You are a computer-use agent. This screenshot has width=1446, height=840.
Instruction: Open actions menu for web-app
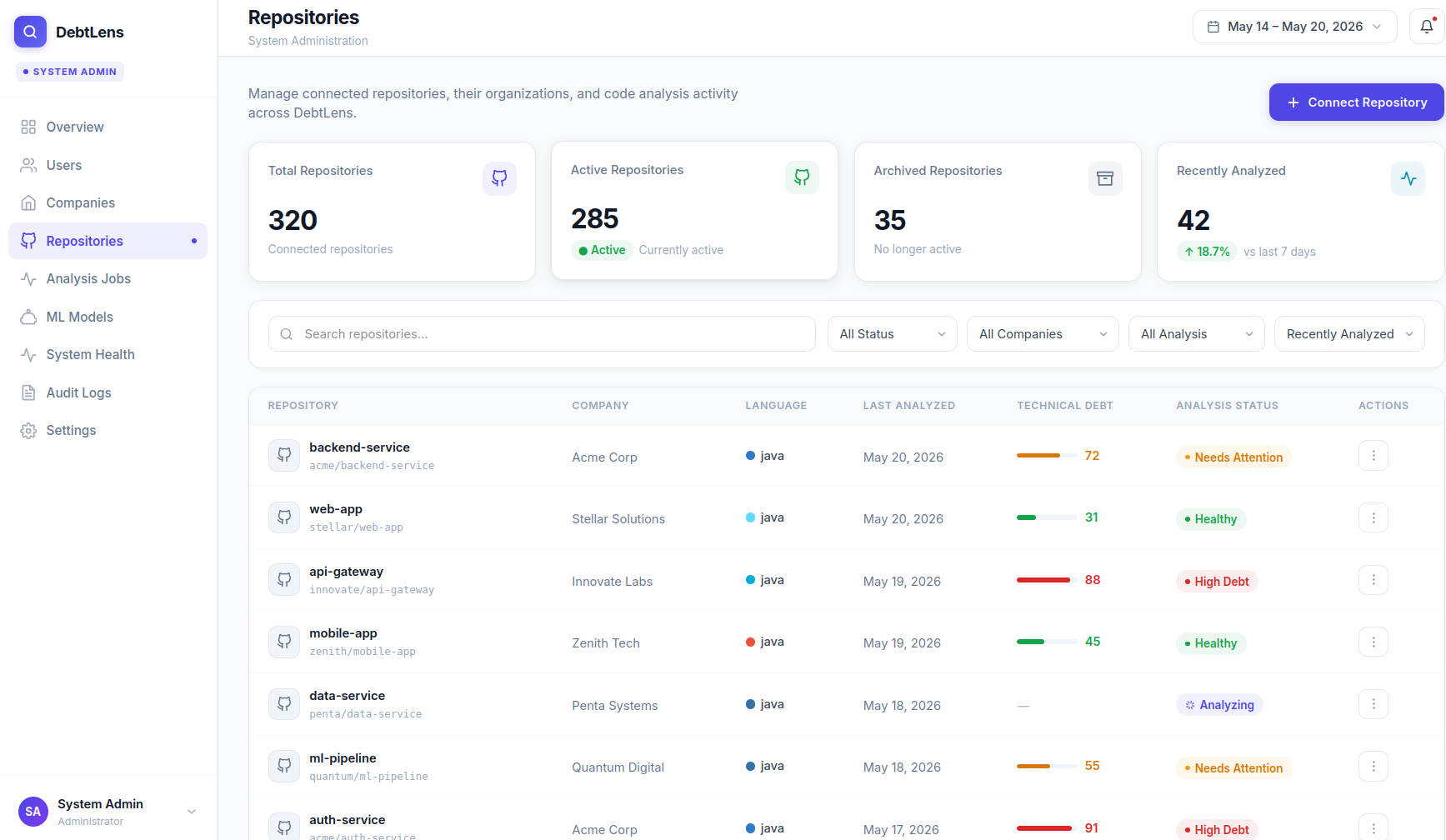(x=1373, y=517)
